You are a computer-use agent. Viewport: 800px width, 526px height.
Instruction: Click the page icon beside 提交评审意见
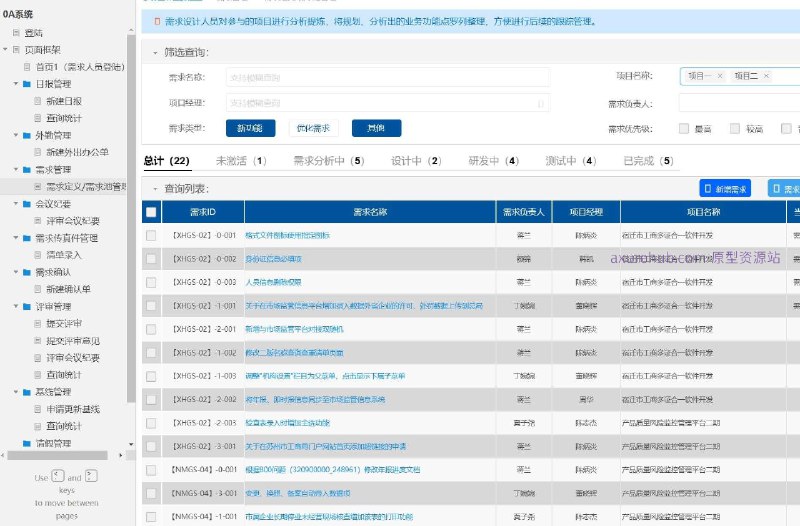click(x=37, y=340)
